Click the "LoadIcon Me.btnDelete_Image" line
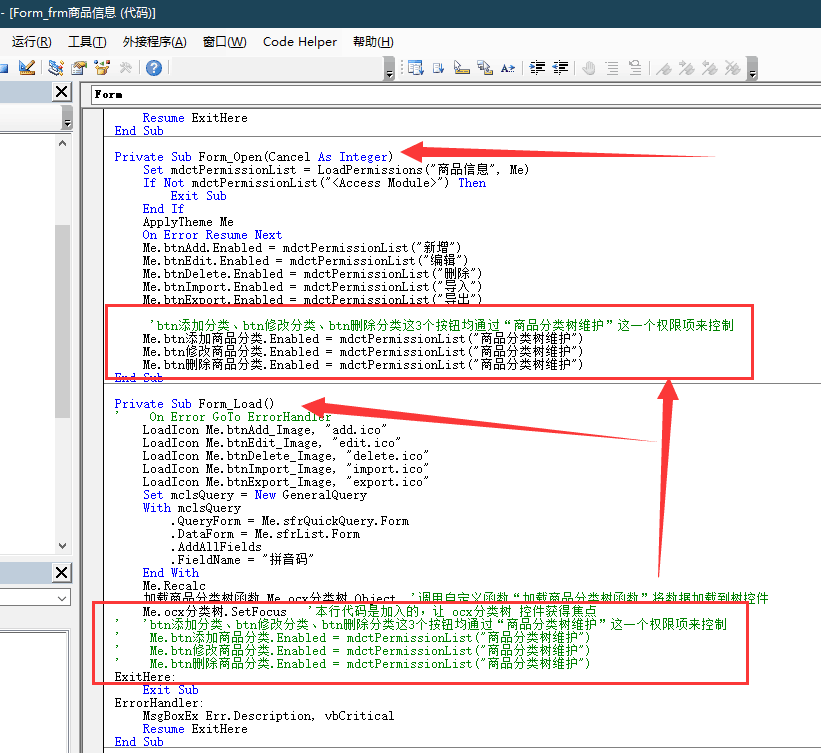The width and height of the screenshot is (821, 753). (x=286, y=456)
